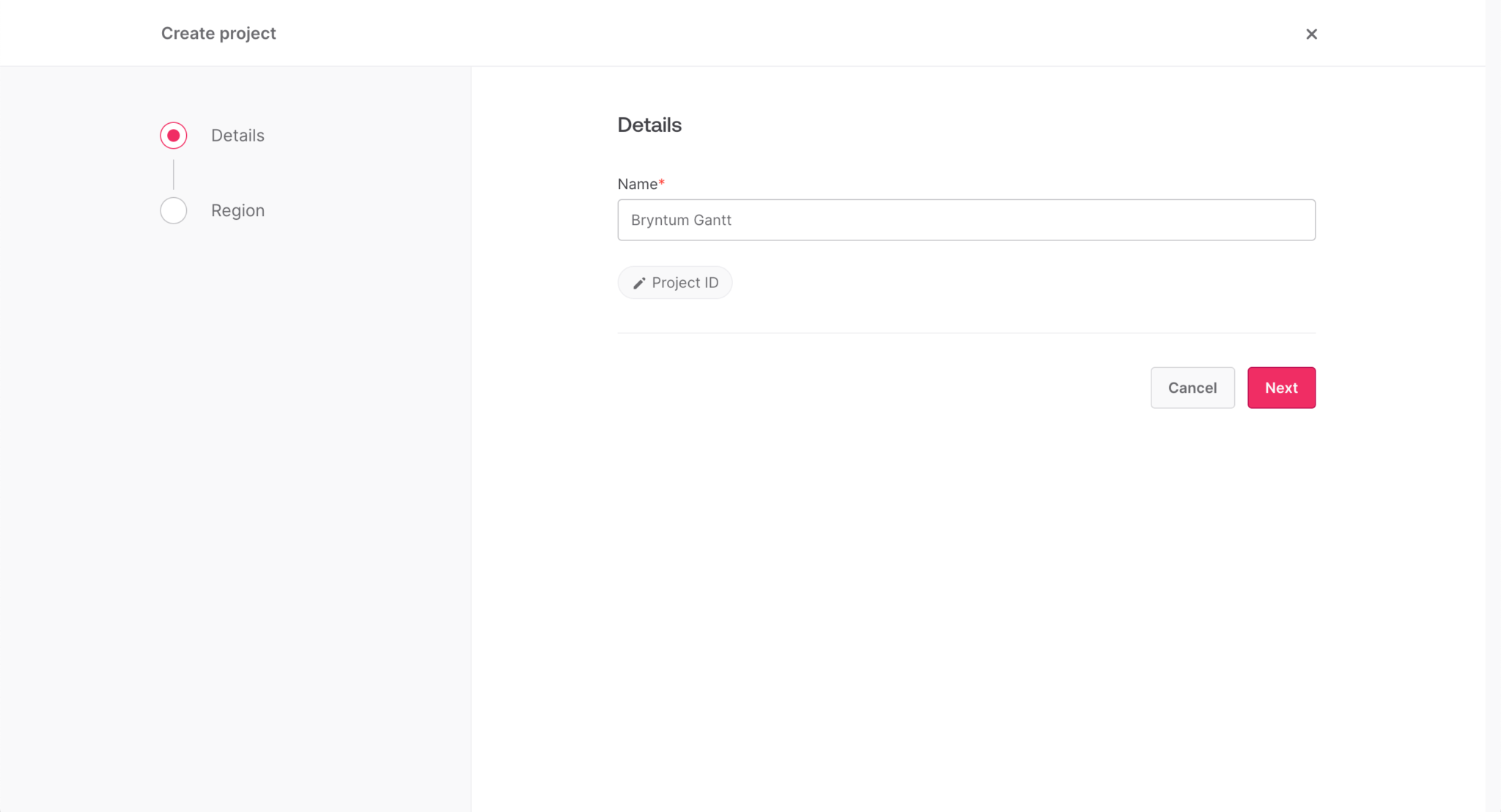This screenshot has height=812, width=1501.
Task: Click the Name field label
Action: pyautogui.click(x=641, y=184)
